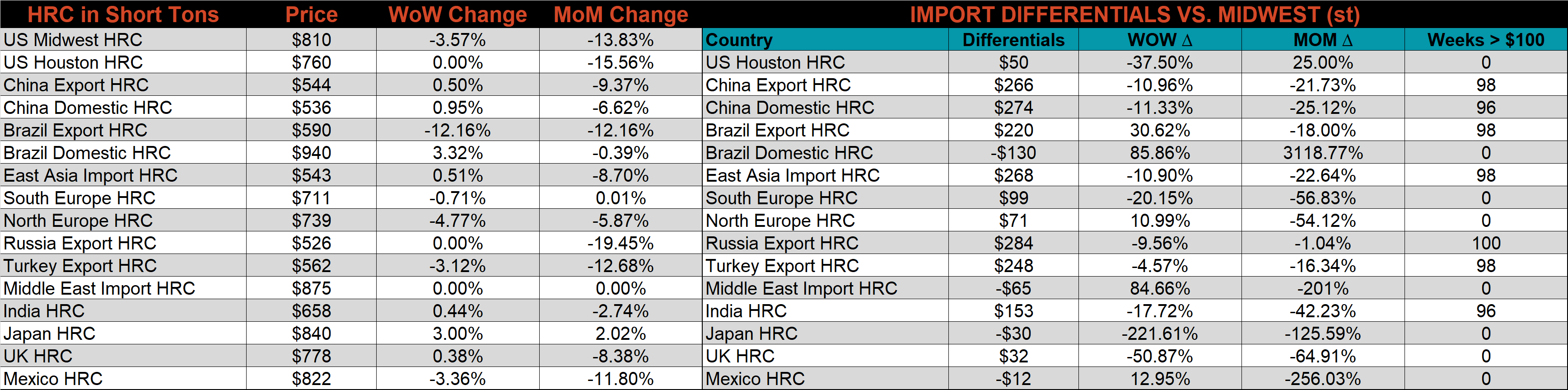The height and width of the screenshot is (390, 1568).
Task: Click the 'MOM Δ' column header
Action: pyautogui.click(x=1323, y=40)
